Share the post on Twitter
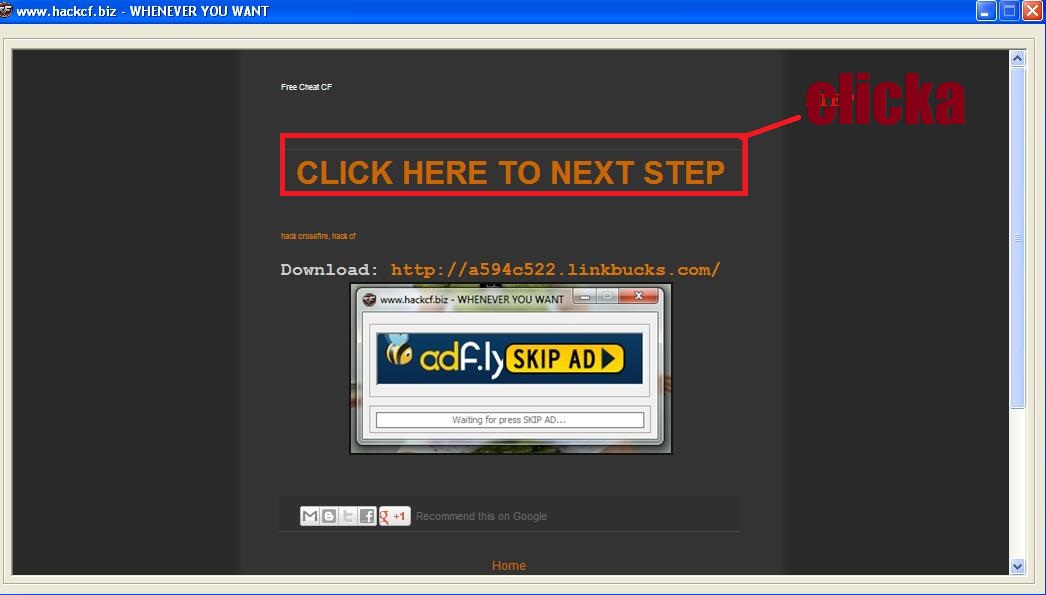The height and width of the screenshot is (595, 1046). [x=348, y=516]
